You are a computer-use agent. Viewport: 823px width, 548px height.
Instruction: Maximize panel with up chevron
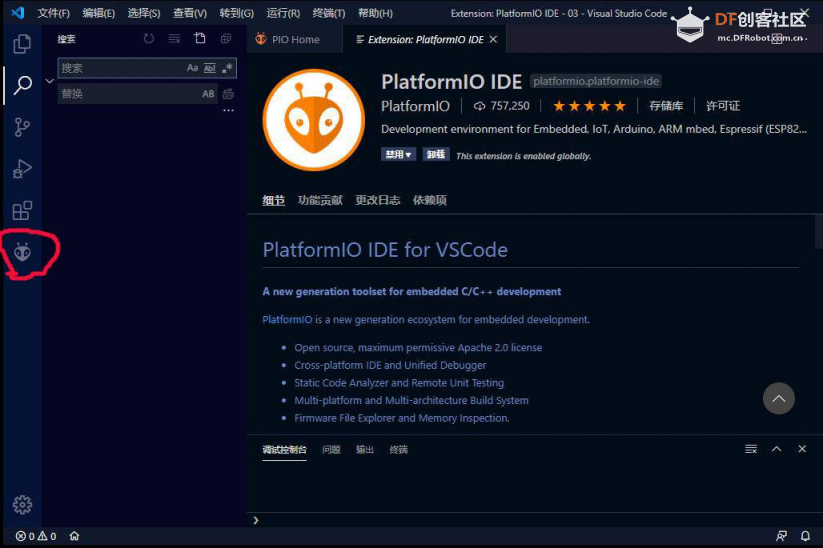(x=776, y=449)
